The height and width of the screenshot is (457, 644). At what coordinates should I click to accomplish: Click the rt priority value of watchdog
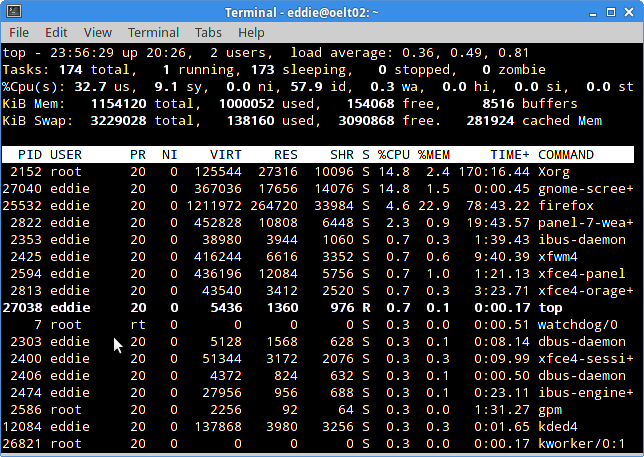(138, 325)
